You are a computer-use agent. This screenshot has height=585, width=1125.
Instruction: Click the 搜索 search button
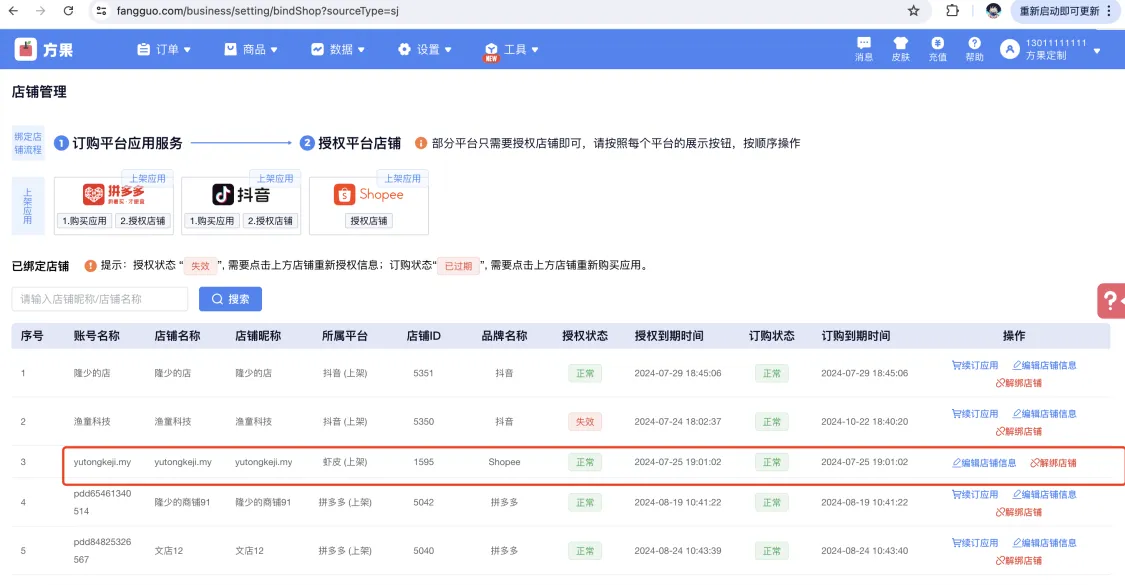[x=230, y=299]
